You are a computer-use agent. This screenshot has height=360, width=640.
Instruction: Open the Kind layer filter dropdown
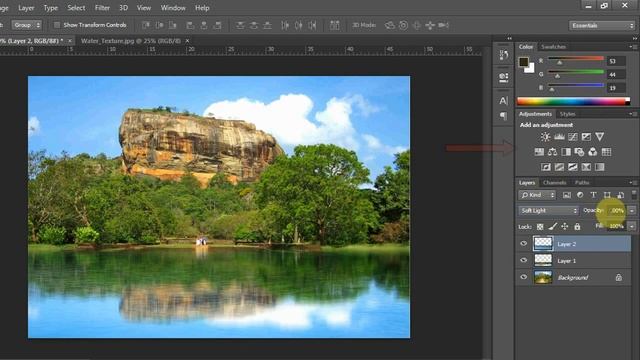coord(537,195)
